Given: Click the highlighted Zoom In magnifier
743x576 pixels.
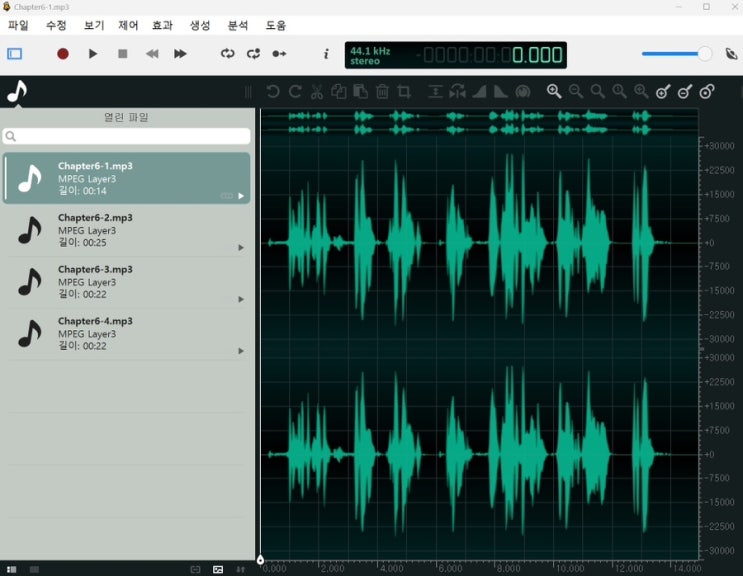Looking at the screenshot, I should [x=554, y=92].
